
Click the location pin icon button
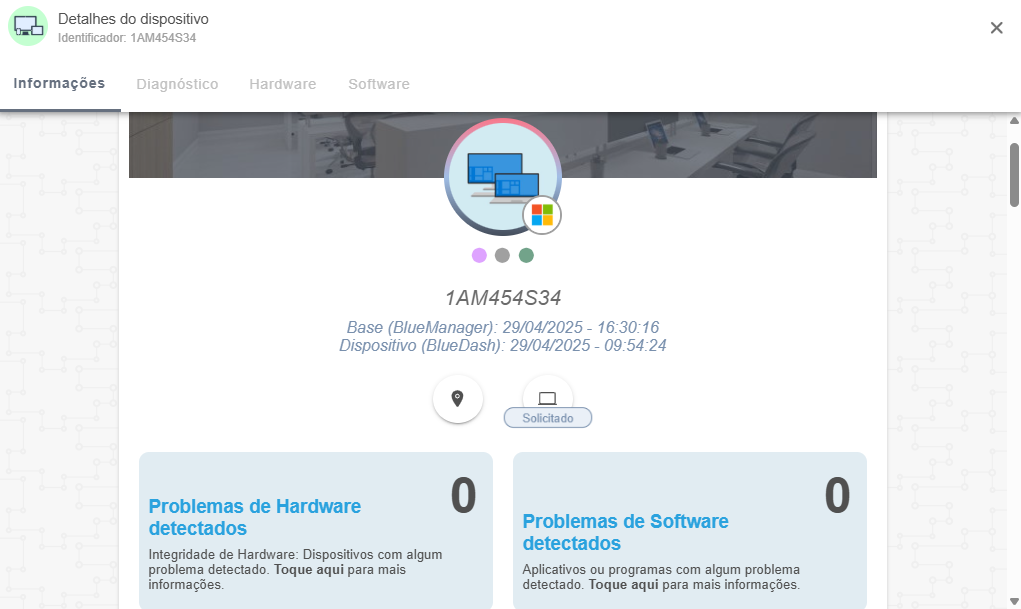click(458, 399)
